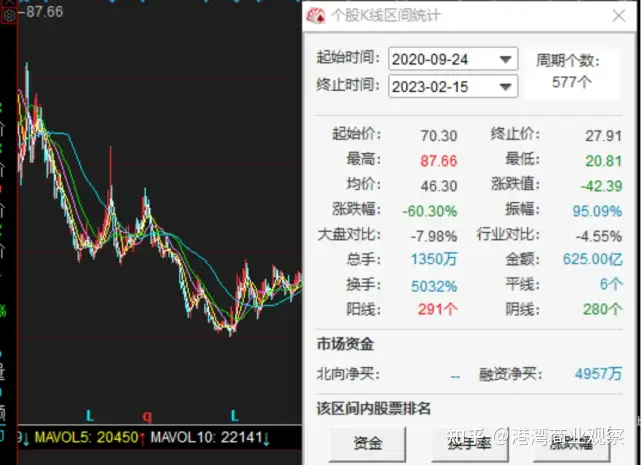Click the 涨跌幅 value -60.30%
The height and width of the screenshot is (465, 641).
coord(430,211)
